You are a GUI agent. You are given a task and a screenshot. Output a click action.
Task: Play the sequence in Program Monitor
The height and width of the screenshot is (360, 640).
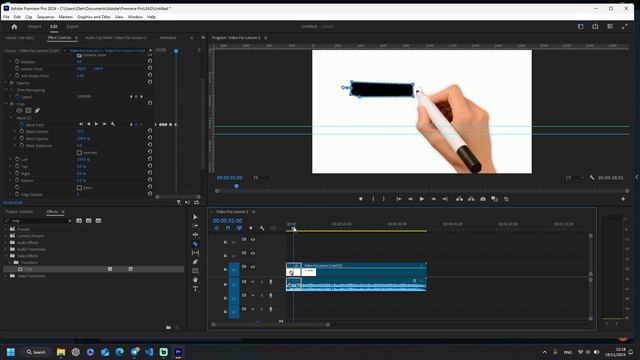click(x=422, y=199)
